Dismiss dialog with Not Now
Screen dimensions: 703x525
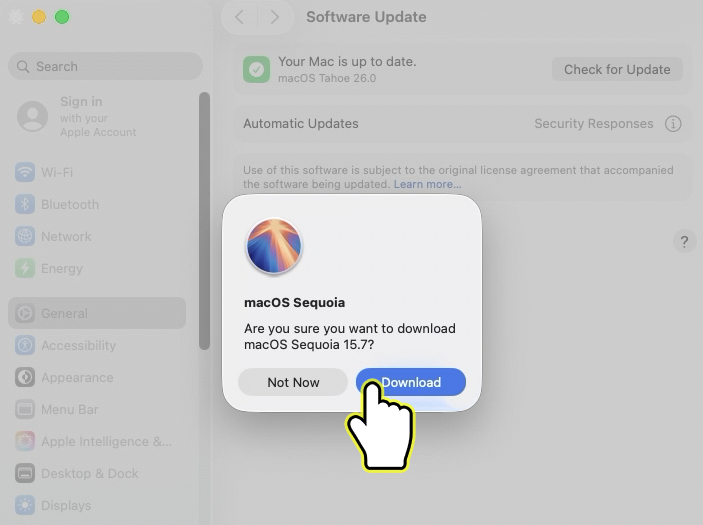click(x=293, y=382)
